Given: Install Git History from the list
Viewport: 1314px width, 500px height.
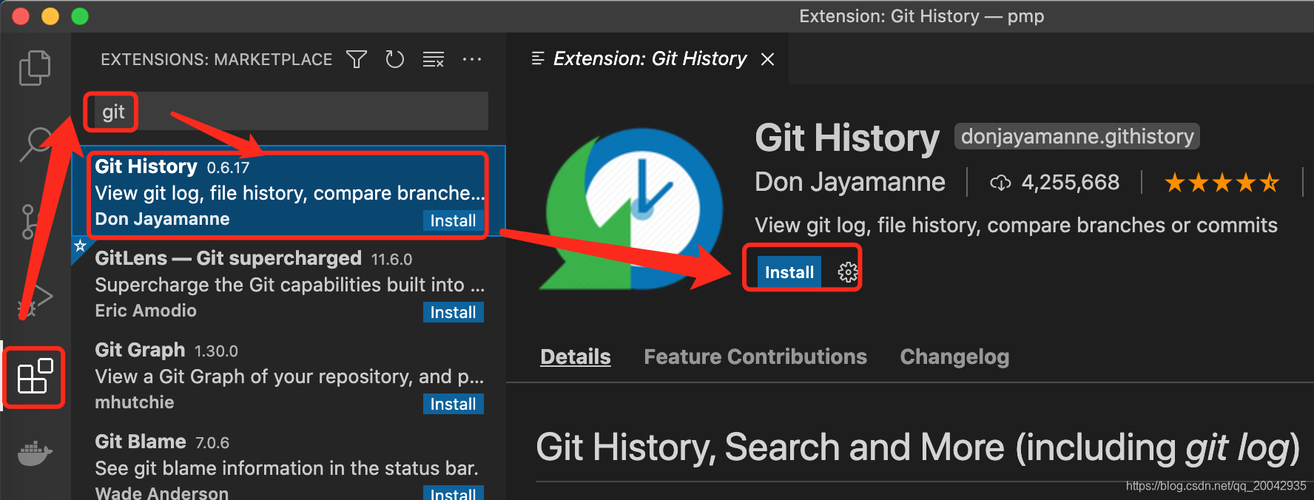Looking at the screenshot, I should point(453,221).
